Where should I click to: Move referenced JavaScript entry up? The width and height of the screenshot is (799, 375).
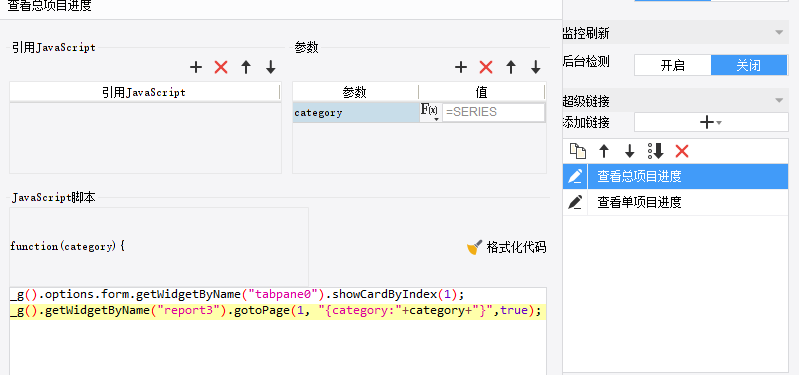pyautogui.click(x=246, y=67)
